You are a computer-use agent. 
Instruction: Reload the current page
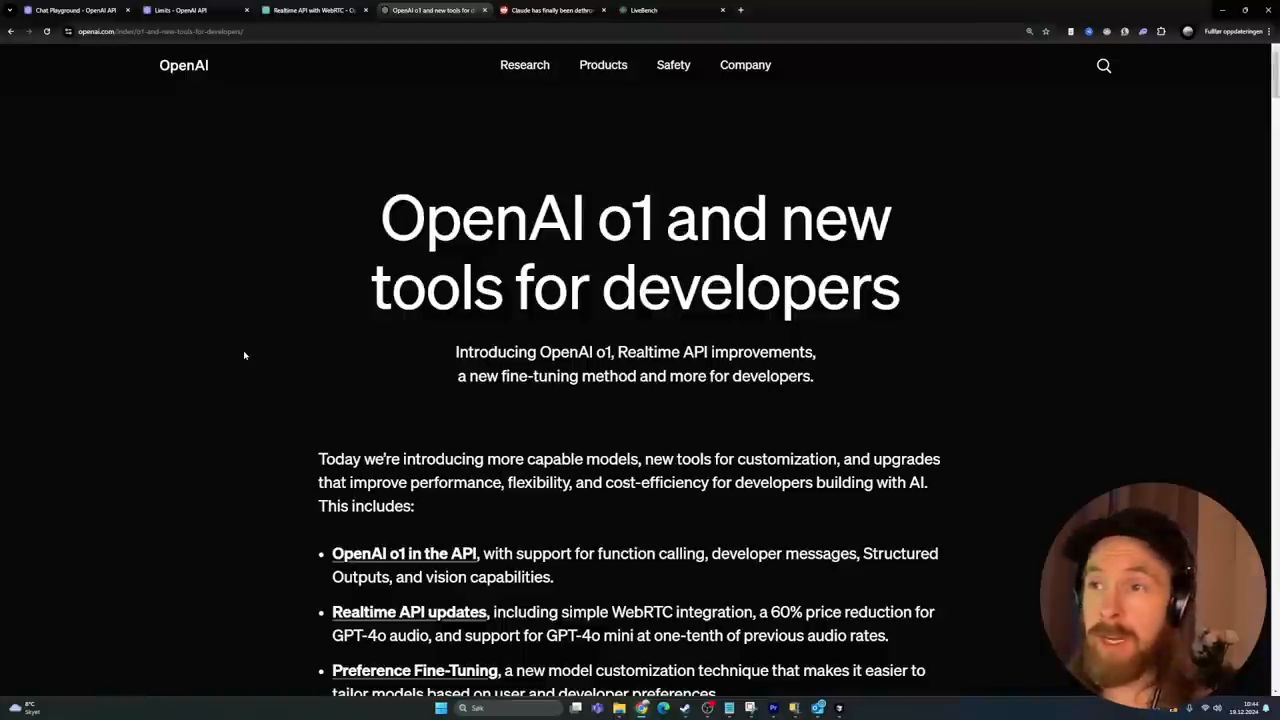coord(47,31)
